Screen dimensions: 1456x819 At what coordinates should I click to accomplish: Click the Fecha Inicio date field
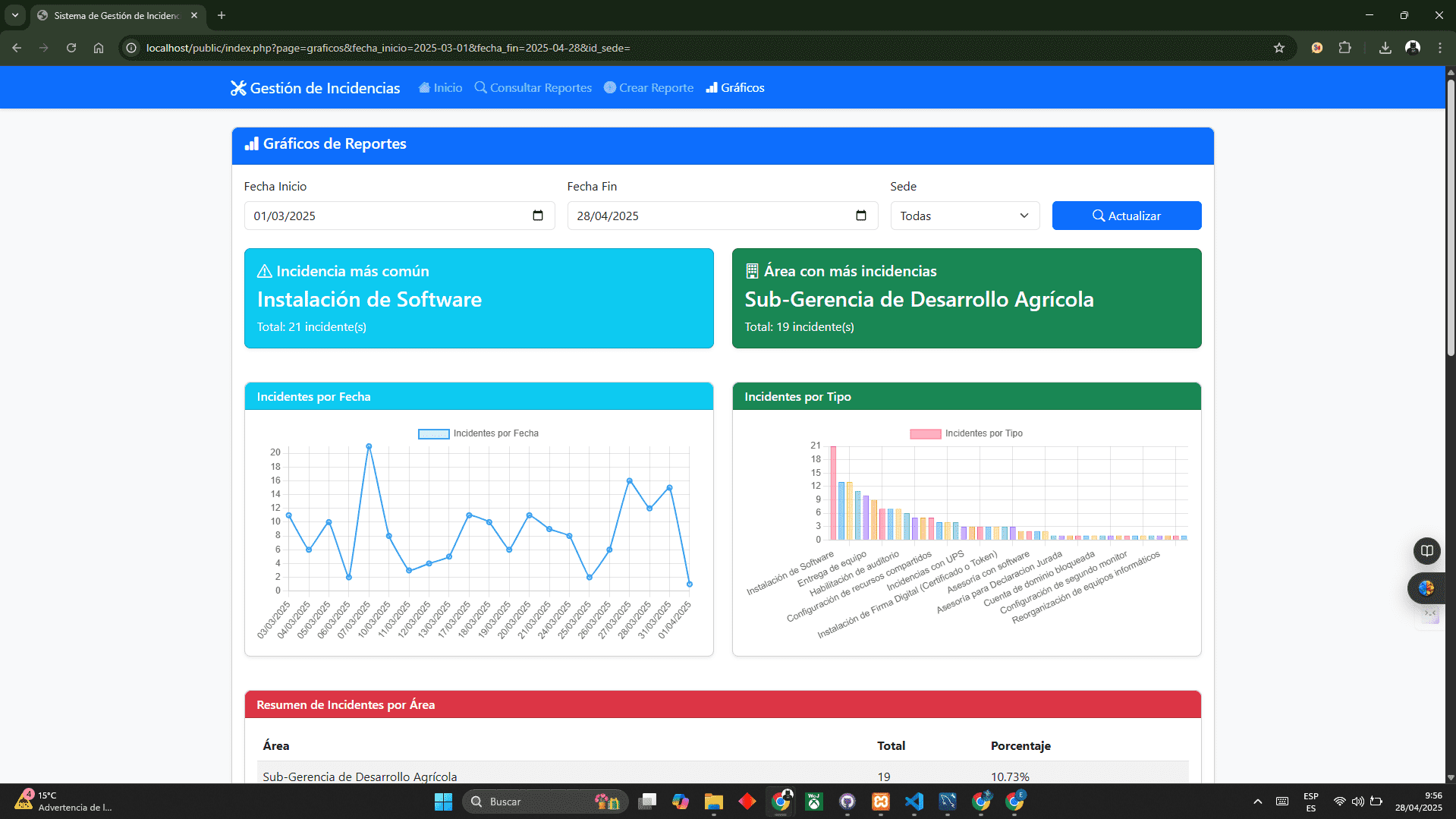point(387,216)
